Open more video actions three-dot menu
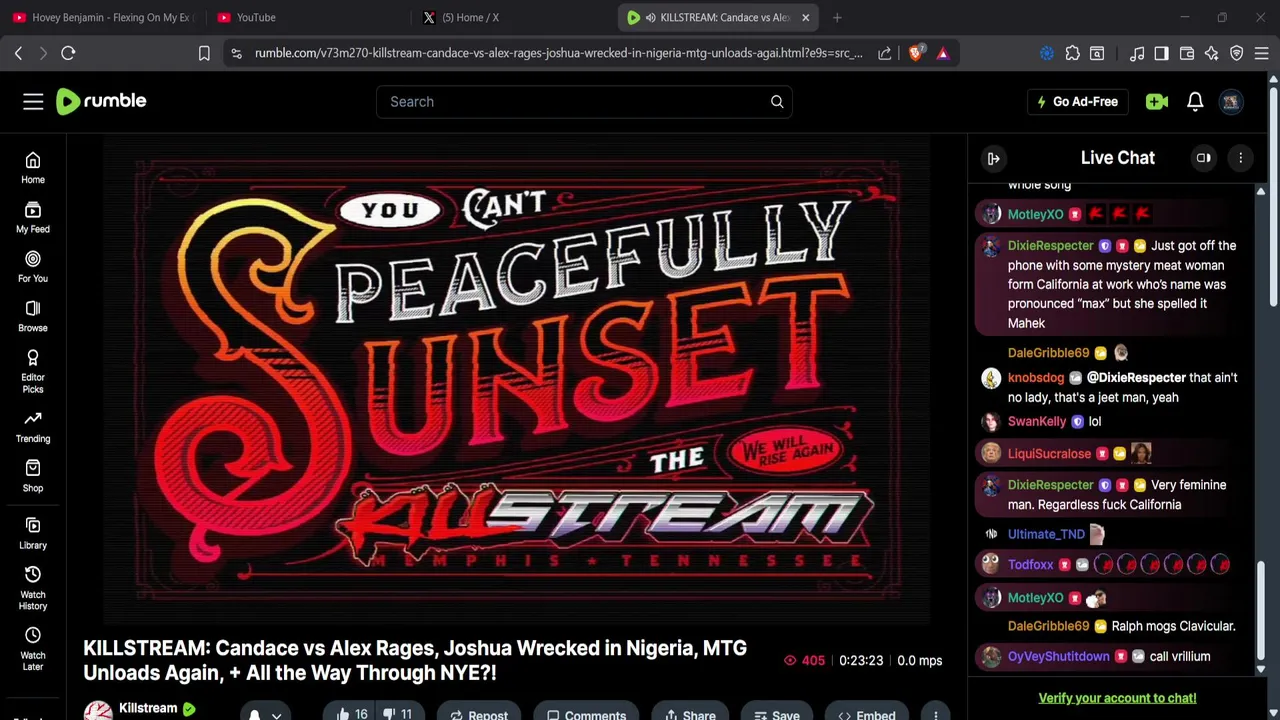The width and height of the screenshot is (1280, 720). [x=935, y=714]
